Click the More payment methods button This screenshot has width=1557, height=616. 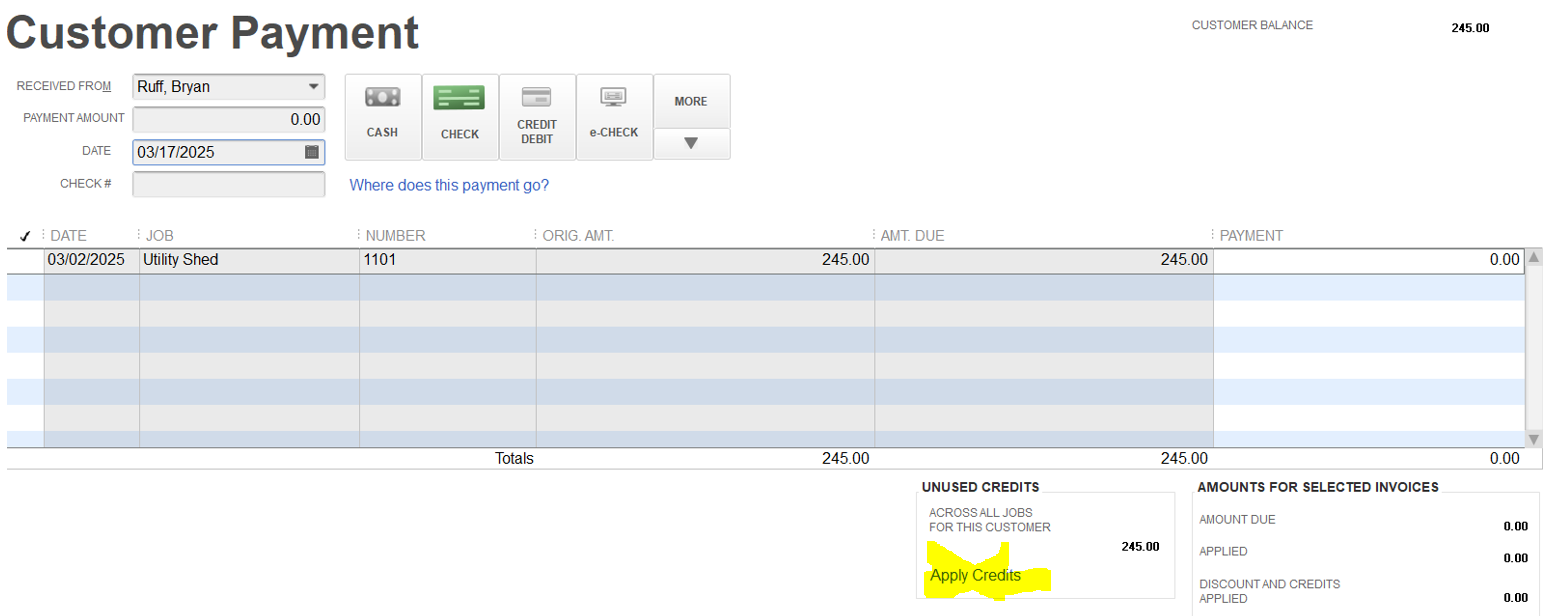coord(691,101)
